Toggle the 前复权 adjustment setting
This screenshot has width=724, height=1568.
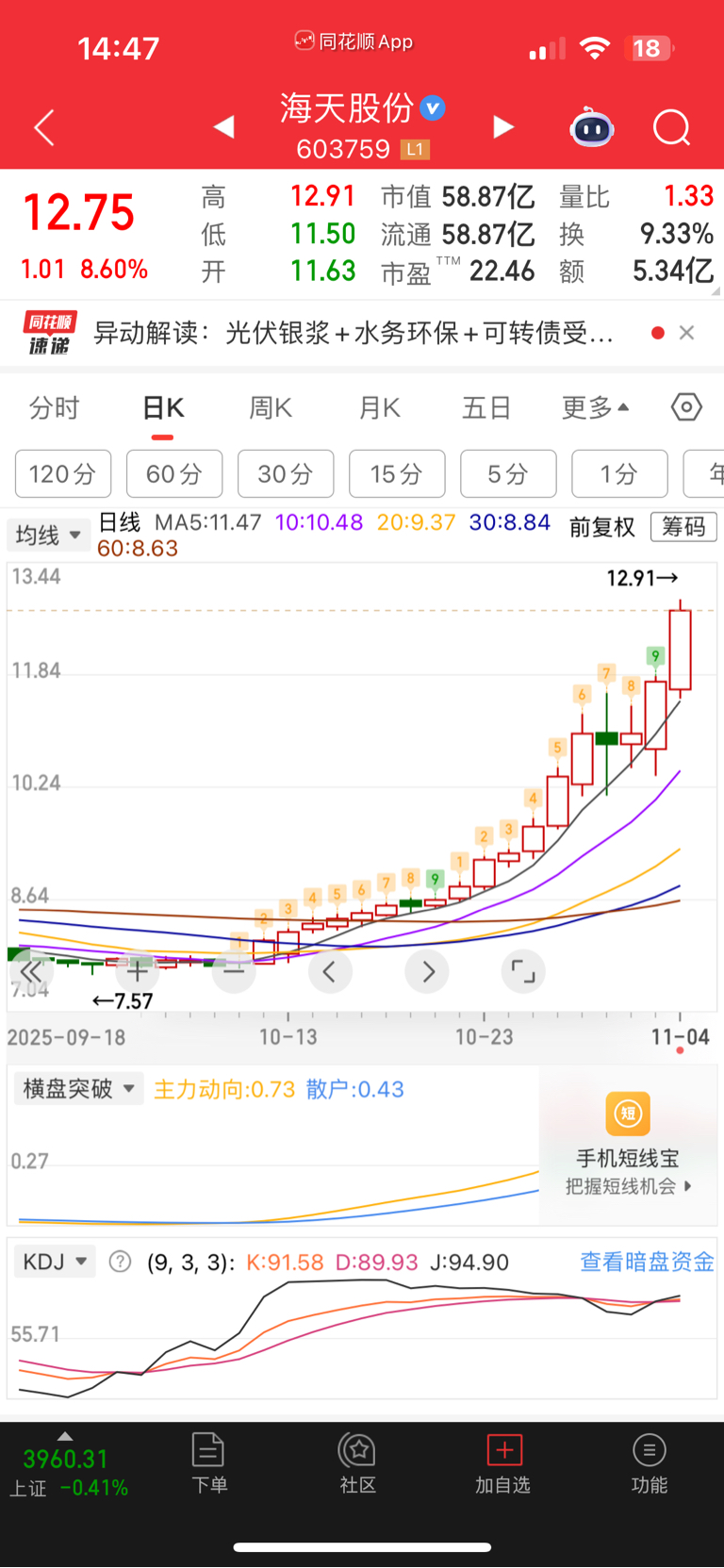click(602, 527)
